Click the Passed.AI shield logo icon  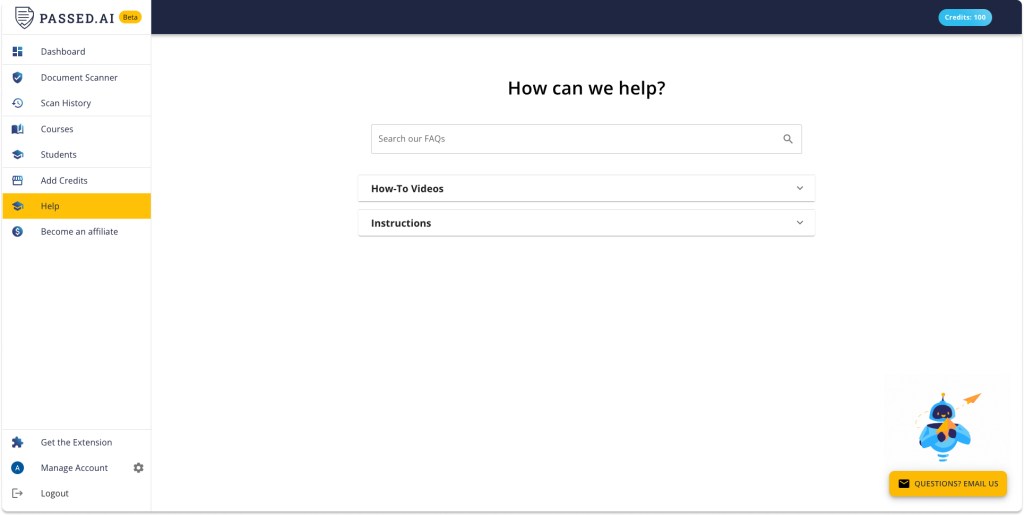(24, 18)
